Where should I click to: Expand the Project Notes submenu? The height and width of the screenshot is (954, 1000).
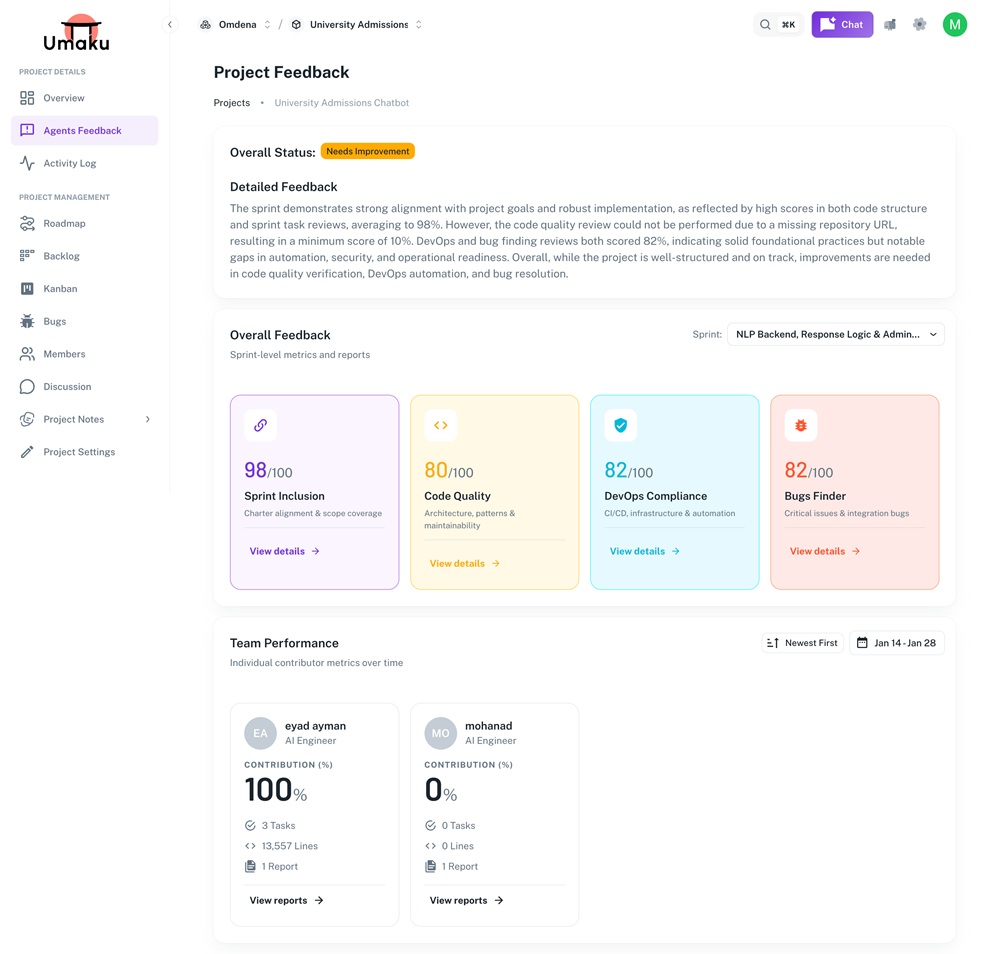tap(148, 420)
